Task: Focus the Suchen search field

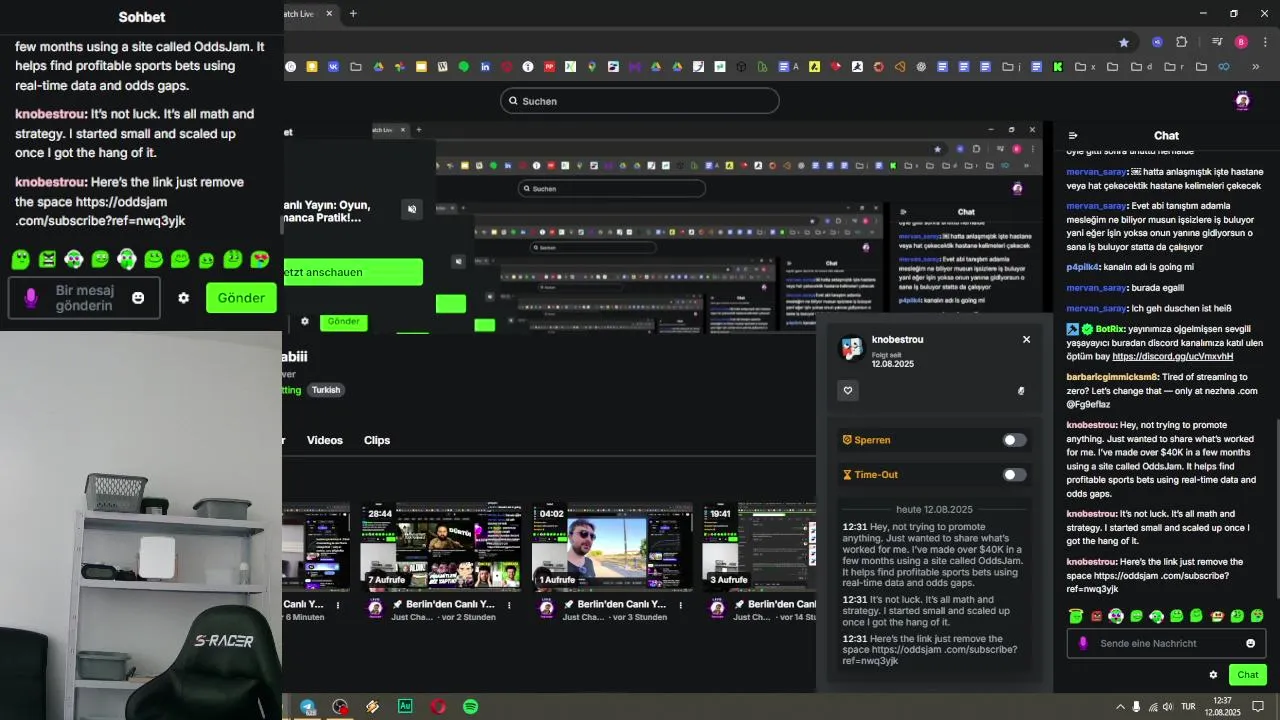Action: pos(640,101)
